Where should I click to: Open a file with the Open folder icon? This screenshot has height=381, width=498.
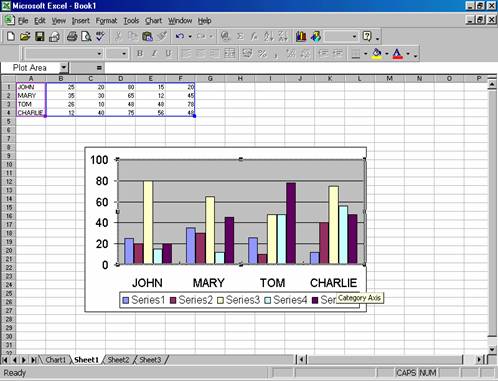click(x=25, y=36)
